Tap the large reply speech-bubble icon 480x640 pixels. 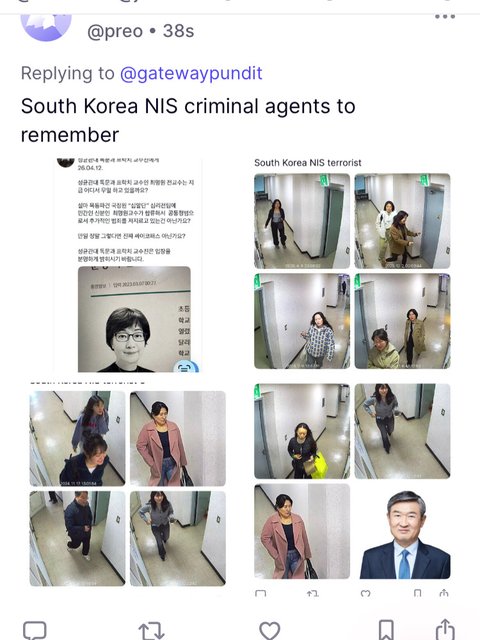tap(35, 630)
